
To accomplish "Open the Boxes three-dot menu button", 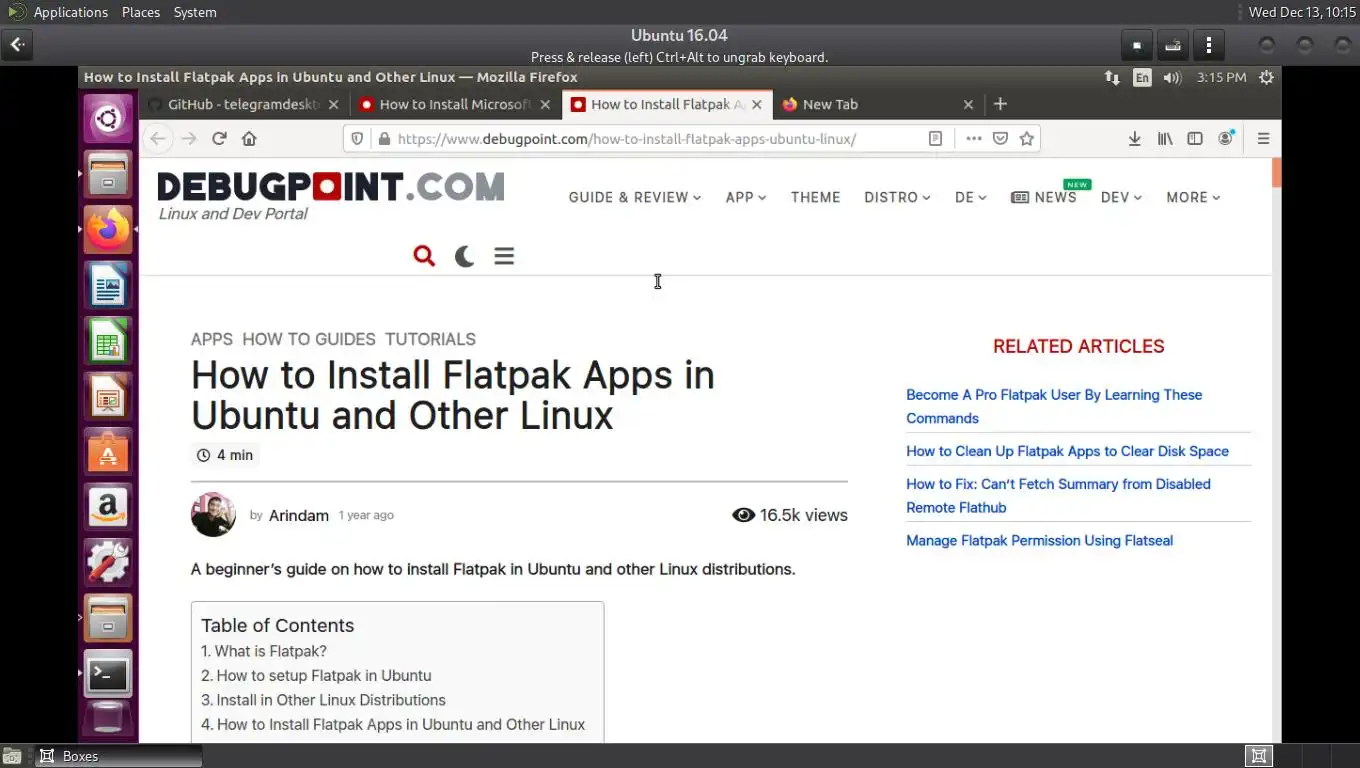I will 1209,45.
